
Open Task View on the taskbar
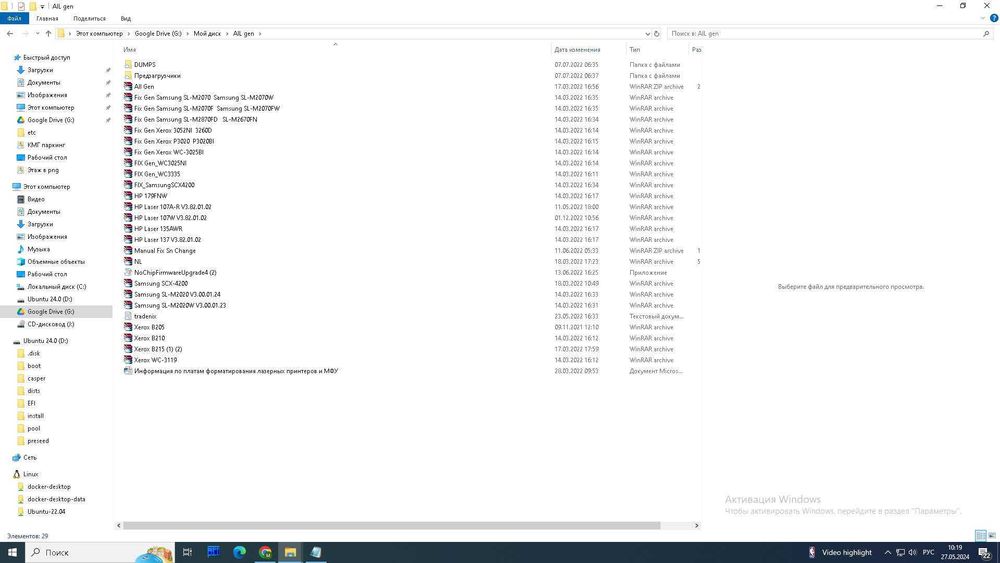pyautogui.click(x=188, y=552)
